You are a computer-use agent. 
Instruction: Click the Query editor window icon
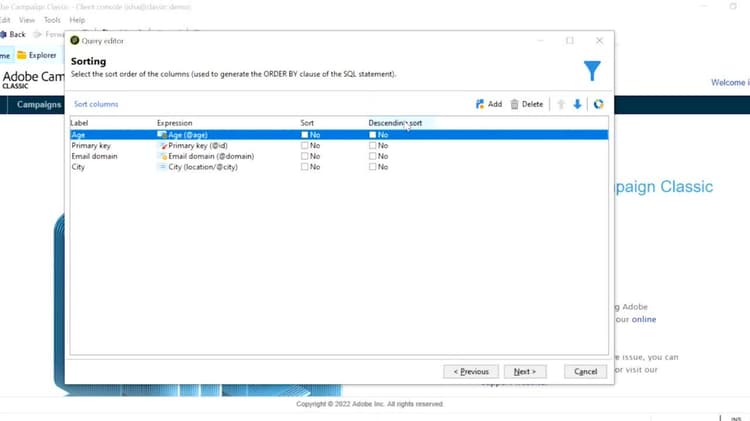75,41
